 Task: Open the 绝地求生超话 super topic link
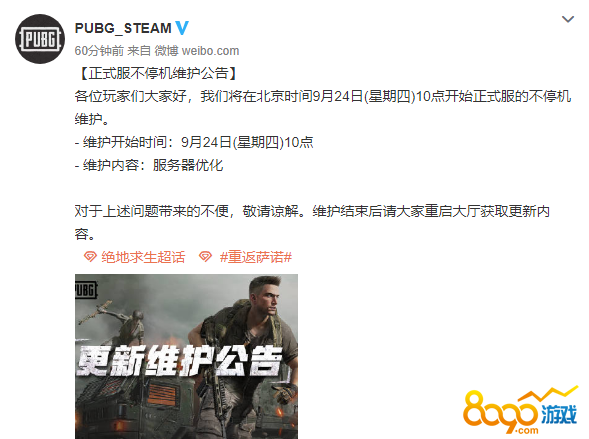point(143,257)
